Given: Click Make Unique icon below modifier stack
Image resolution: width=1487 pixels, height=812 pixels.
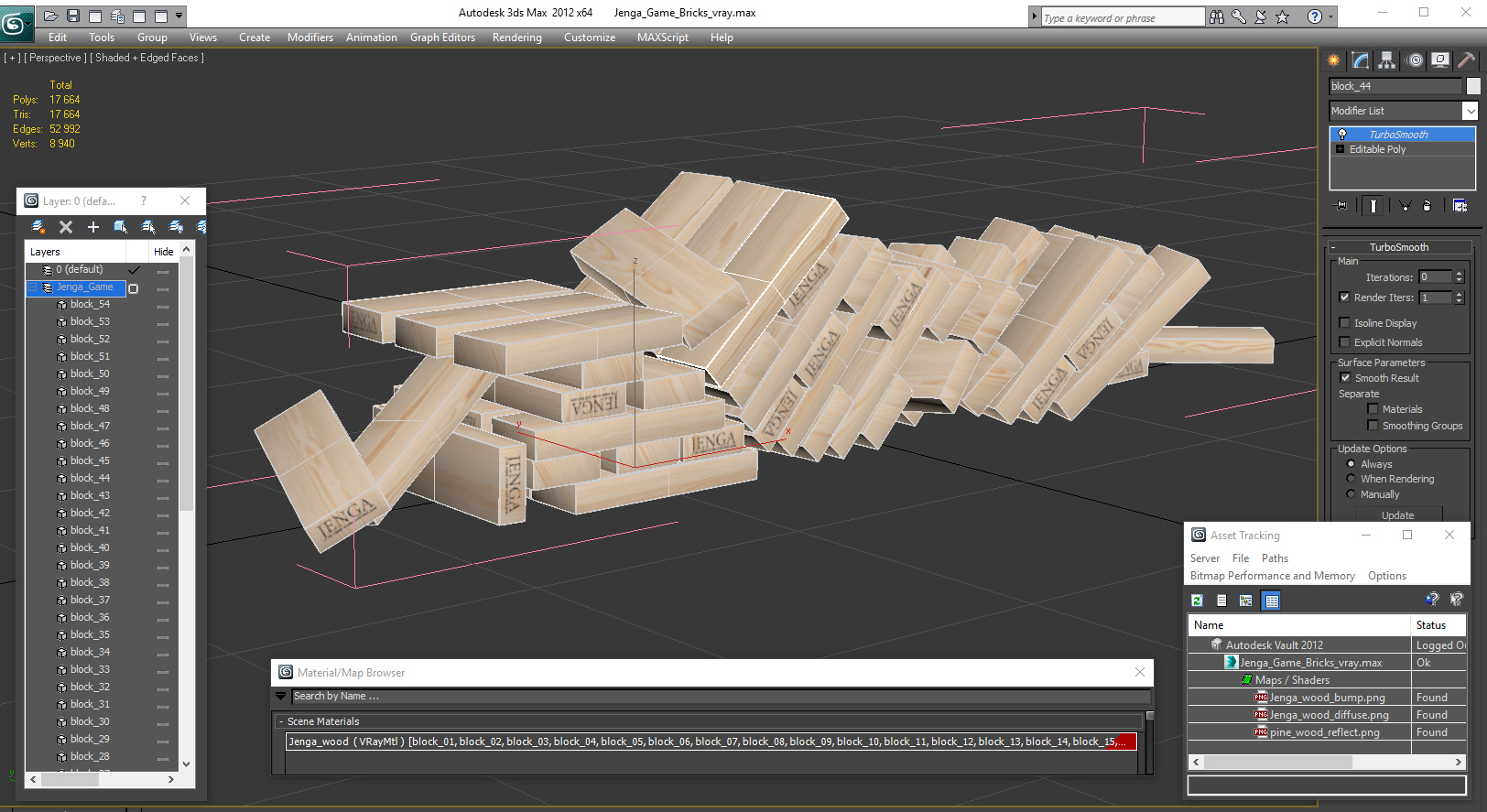Looking at the screenshot, I should (x=1405, y=205).
